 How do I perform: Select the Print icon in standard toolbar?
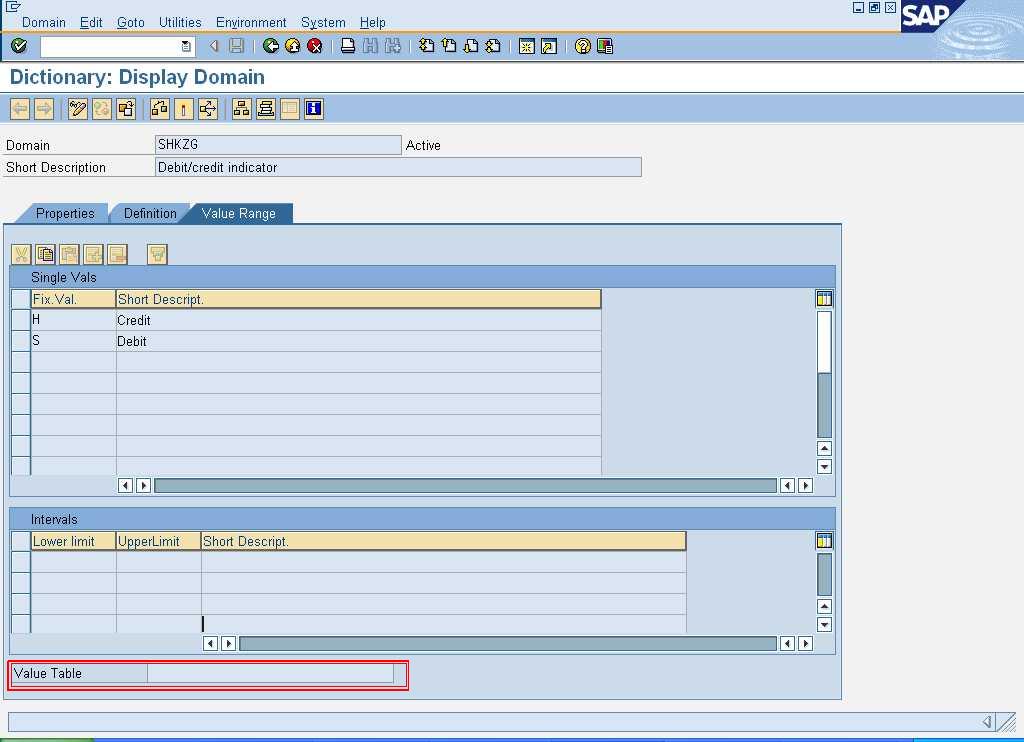[x=347, y=45]
